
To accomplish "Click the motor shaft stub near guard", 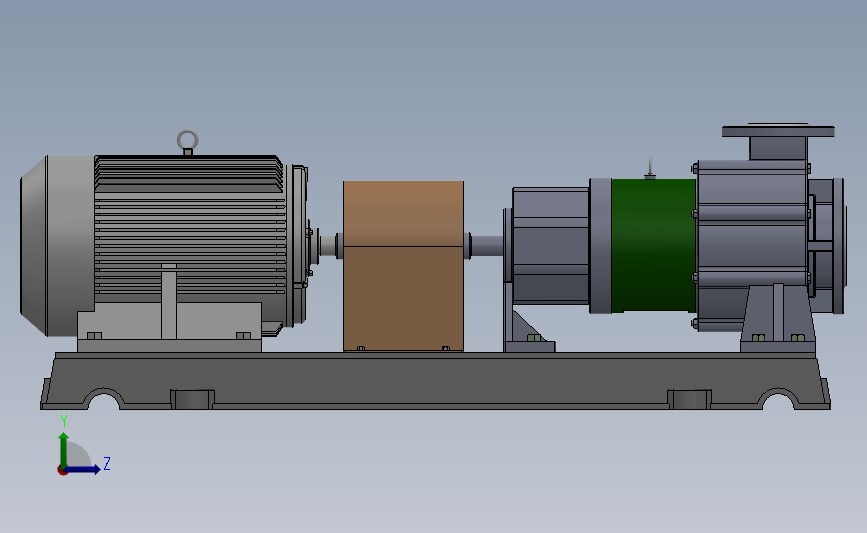I will [328, 246].
